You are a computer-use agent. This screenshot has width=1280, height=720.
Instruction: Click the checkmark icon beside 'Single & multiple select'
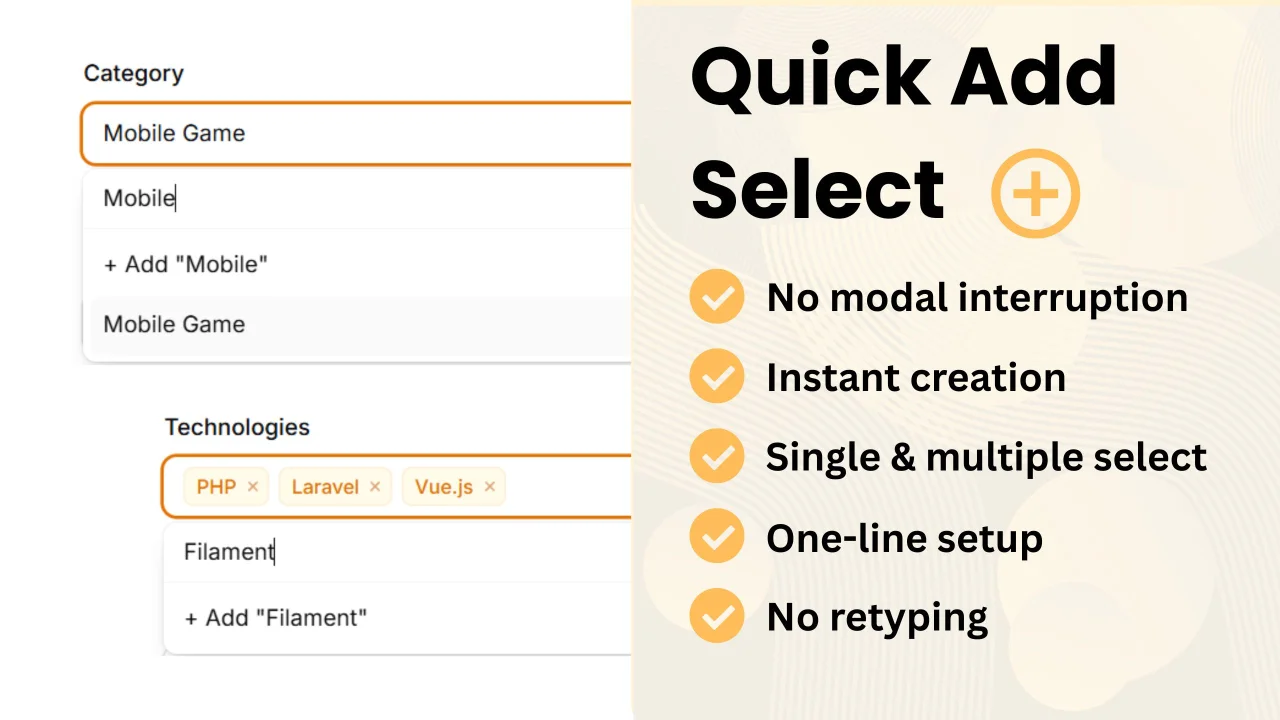[x=717, y=456]
